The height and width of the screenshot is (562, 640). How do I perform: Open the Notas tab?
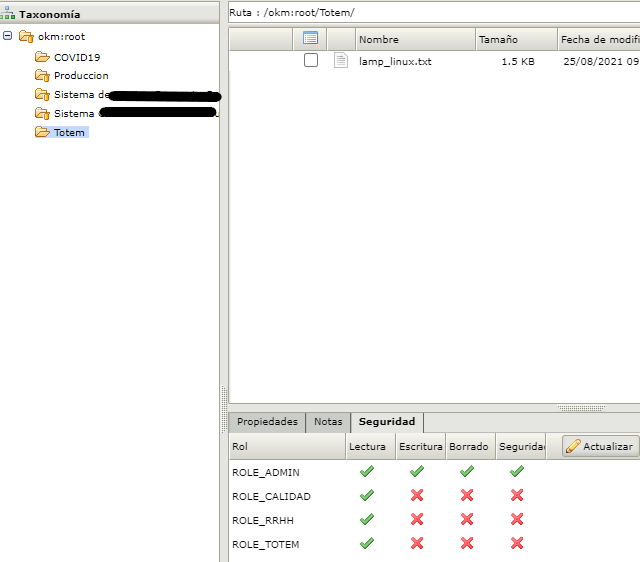tap(327, 422)
